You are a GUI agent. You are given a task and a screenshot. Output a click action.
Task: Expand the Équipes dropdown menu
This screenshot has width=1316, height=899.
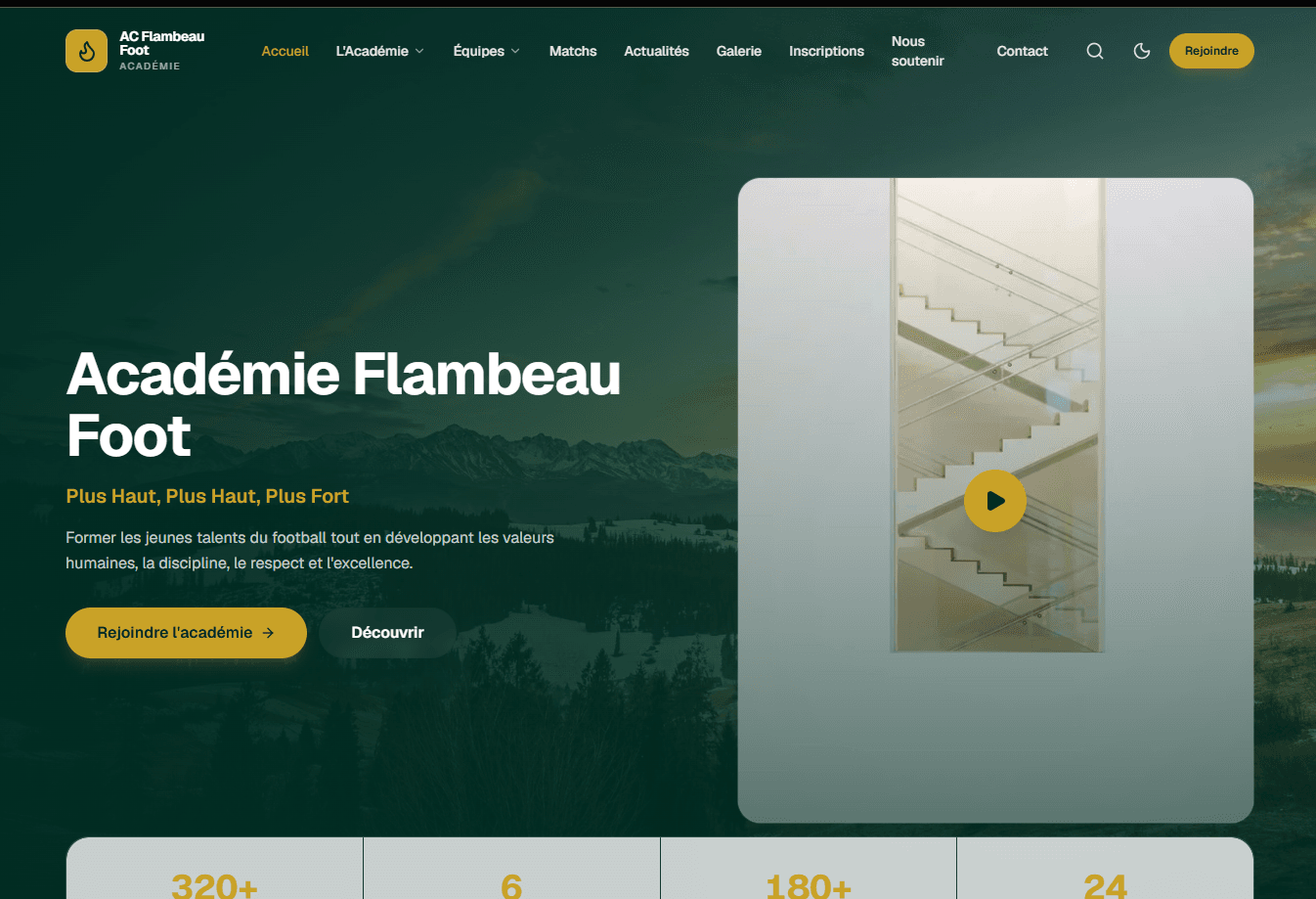pos(487,51)
